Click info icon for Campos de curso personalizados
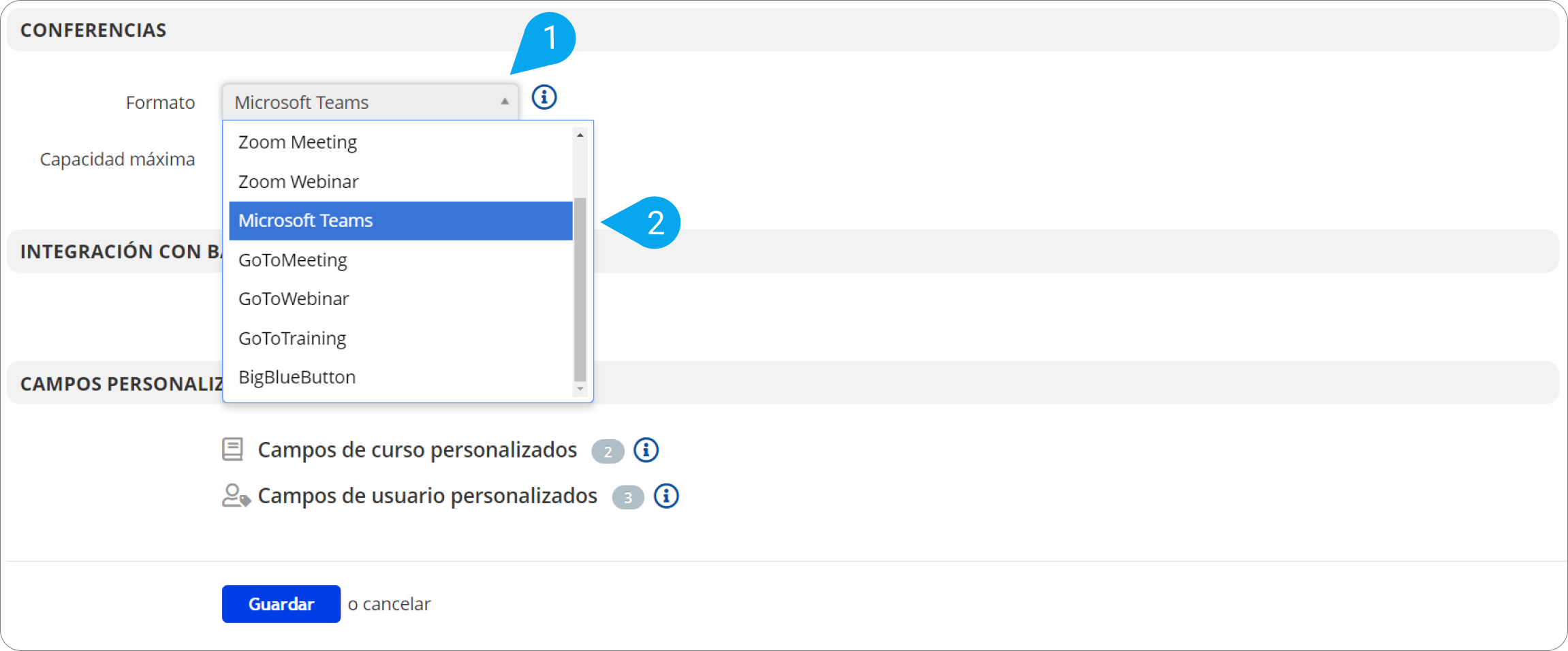 (x=646, y=450)
